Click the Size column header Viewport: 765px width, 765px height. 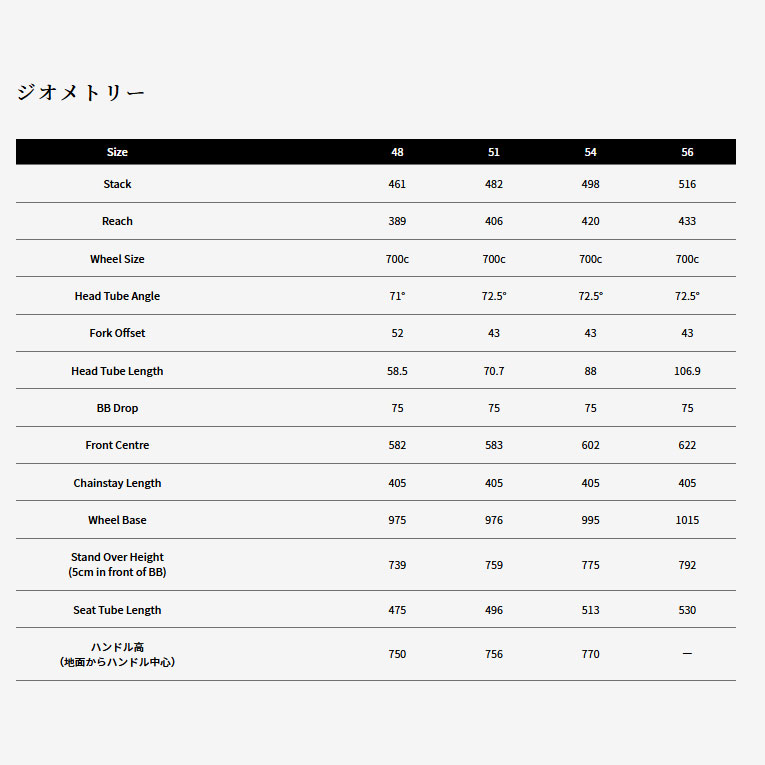[x=117, y=152]
